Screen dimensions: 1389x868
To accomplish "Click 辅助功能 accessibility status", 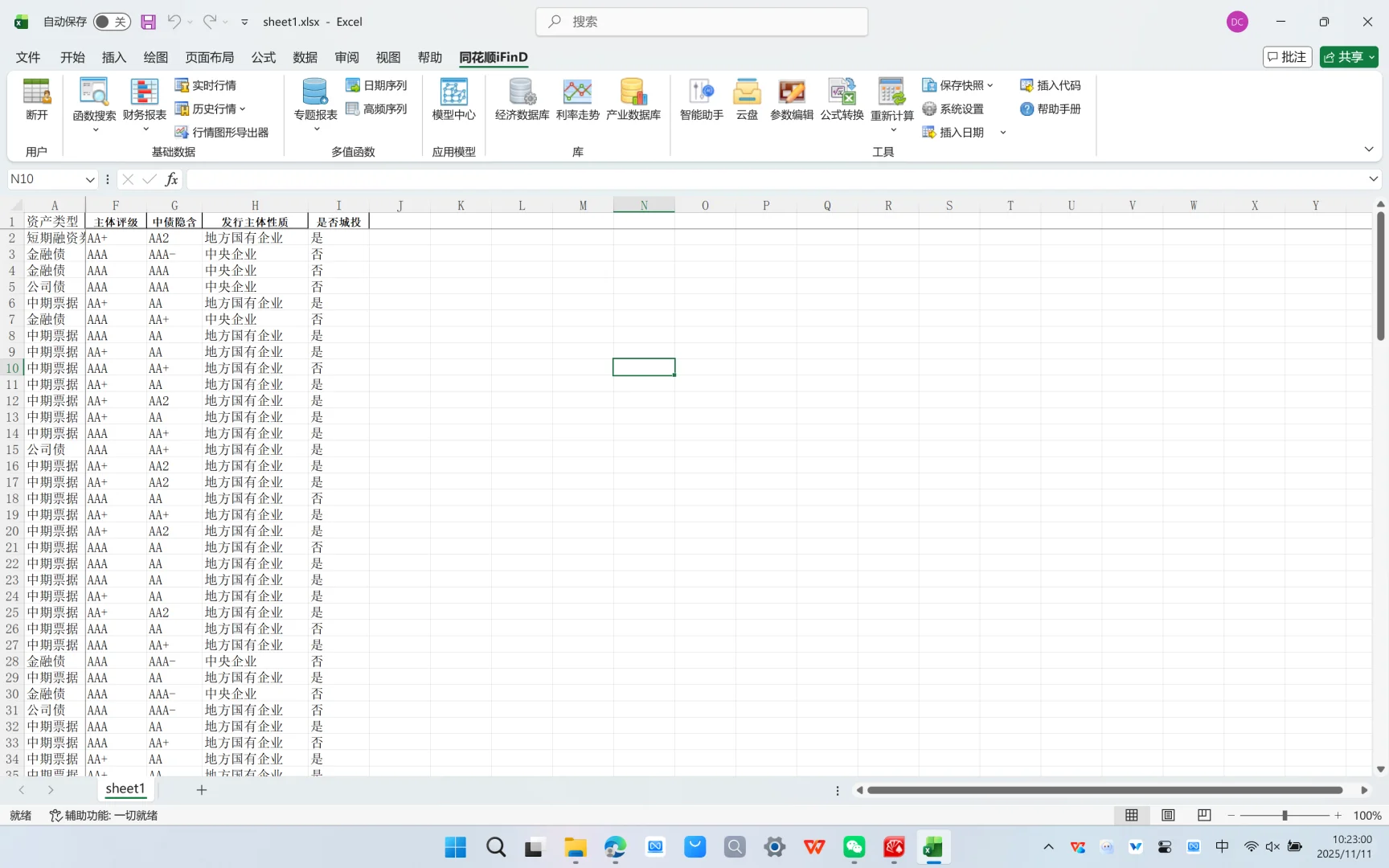I will coord(104,815).
